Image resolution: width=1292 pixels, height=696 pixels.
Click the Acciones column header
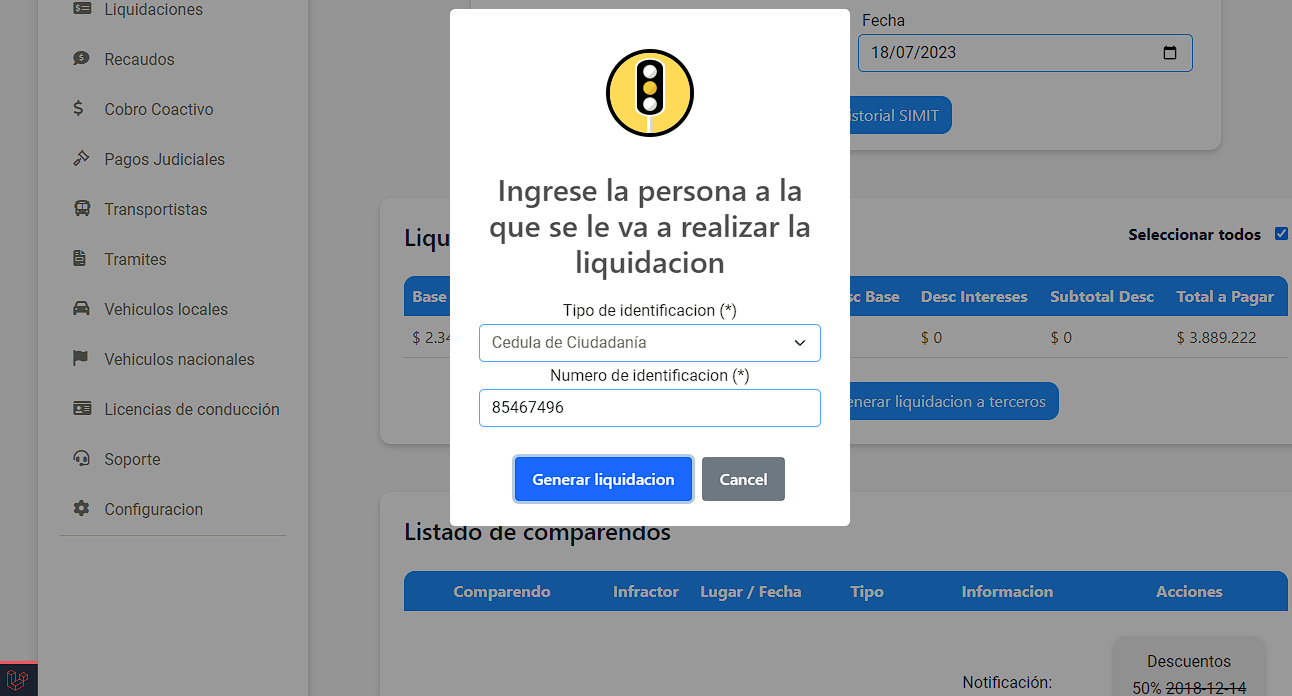[1189, 591]
